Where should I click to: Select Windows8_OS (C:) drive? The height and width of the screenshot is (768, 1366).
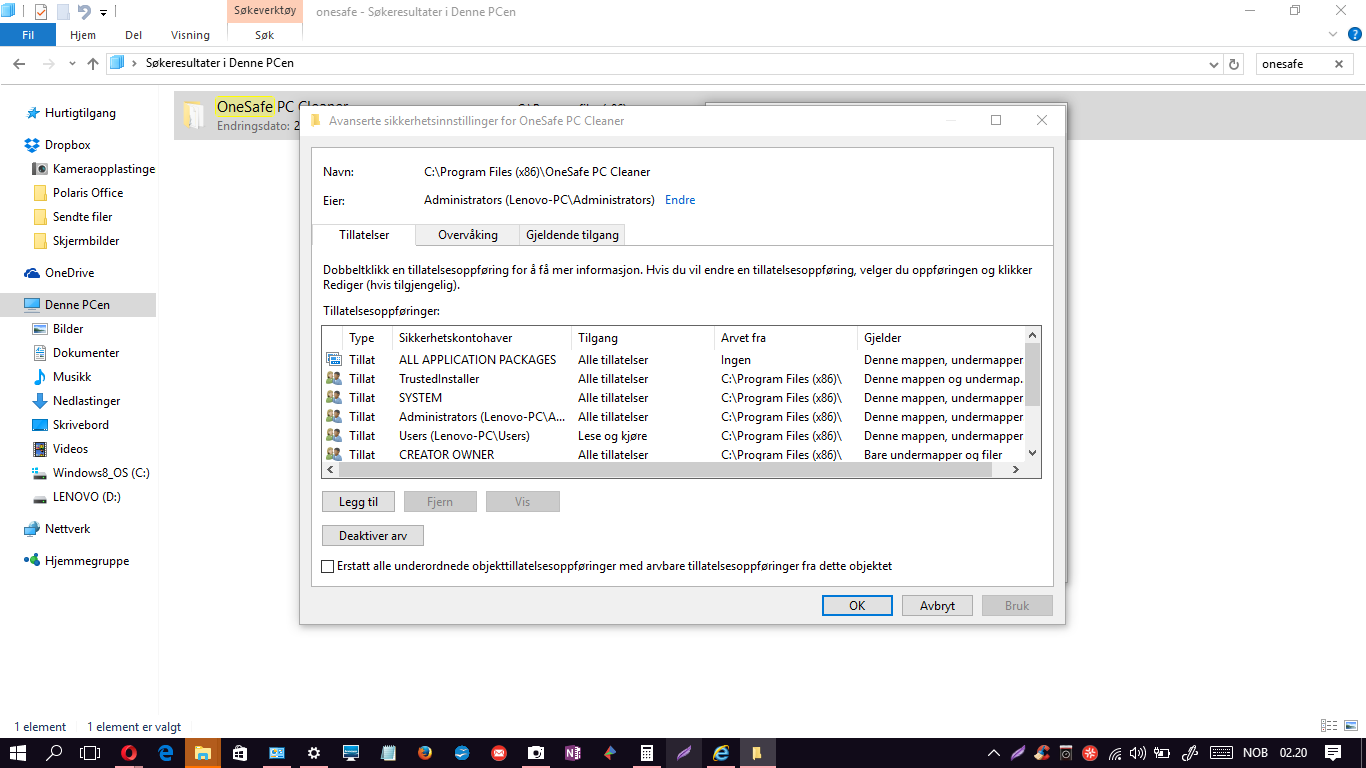pyautogui.click(x=101, y=473)
